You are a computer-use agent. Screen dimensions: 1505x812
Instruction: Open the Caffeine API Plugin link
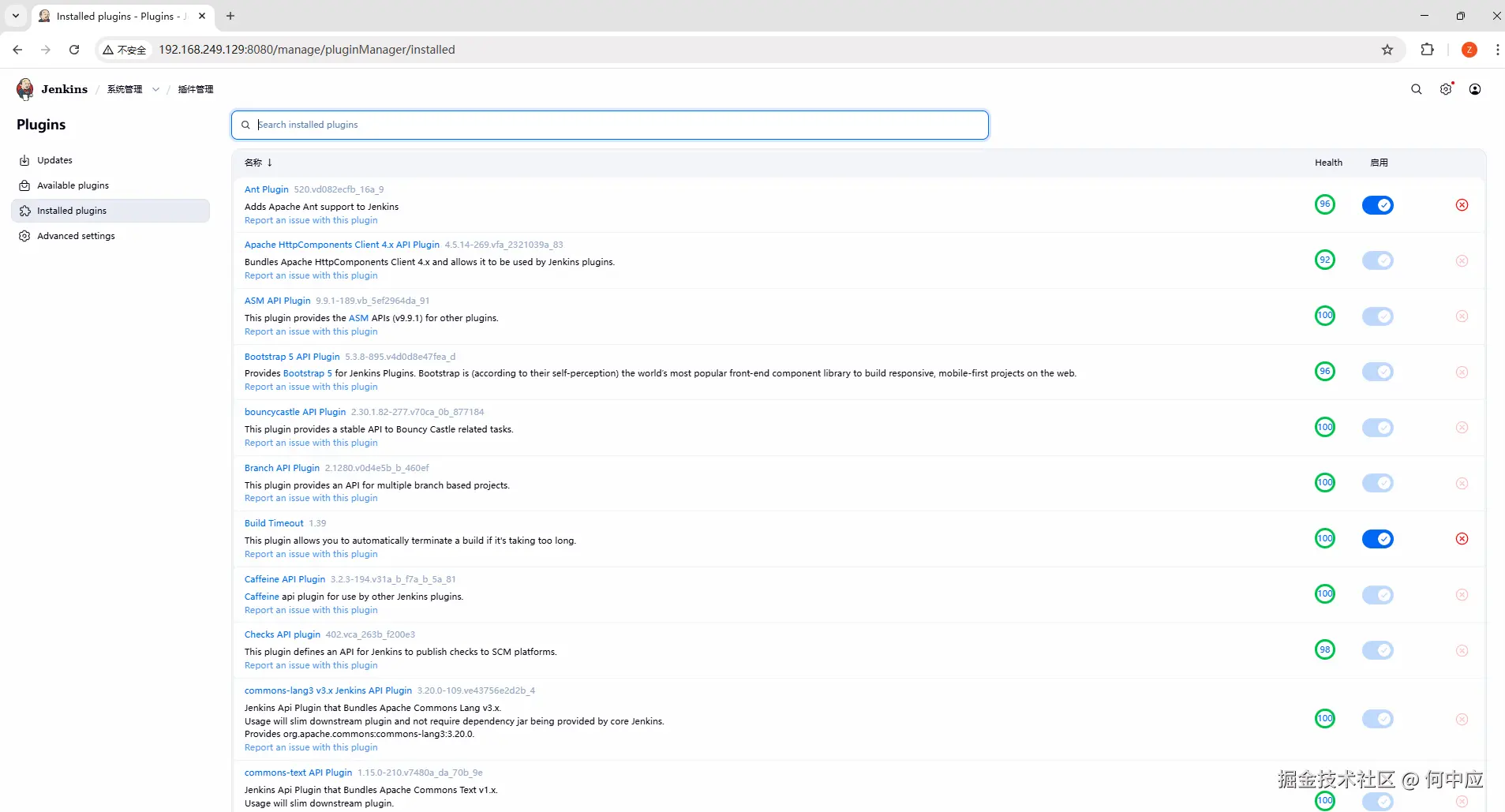pos(285,579)
